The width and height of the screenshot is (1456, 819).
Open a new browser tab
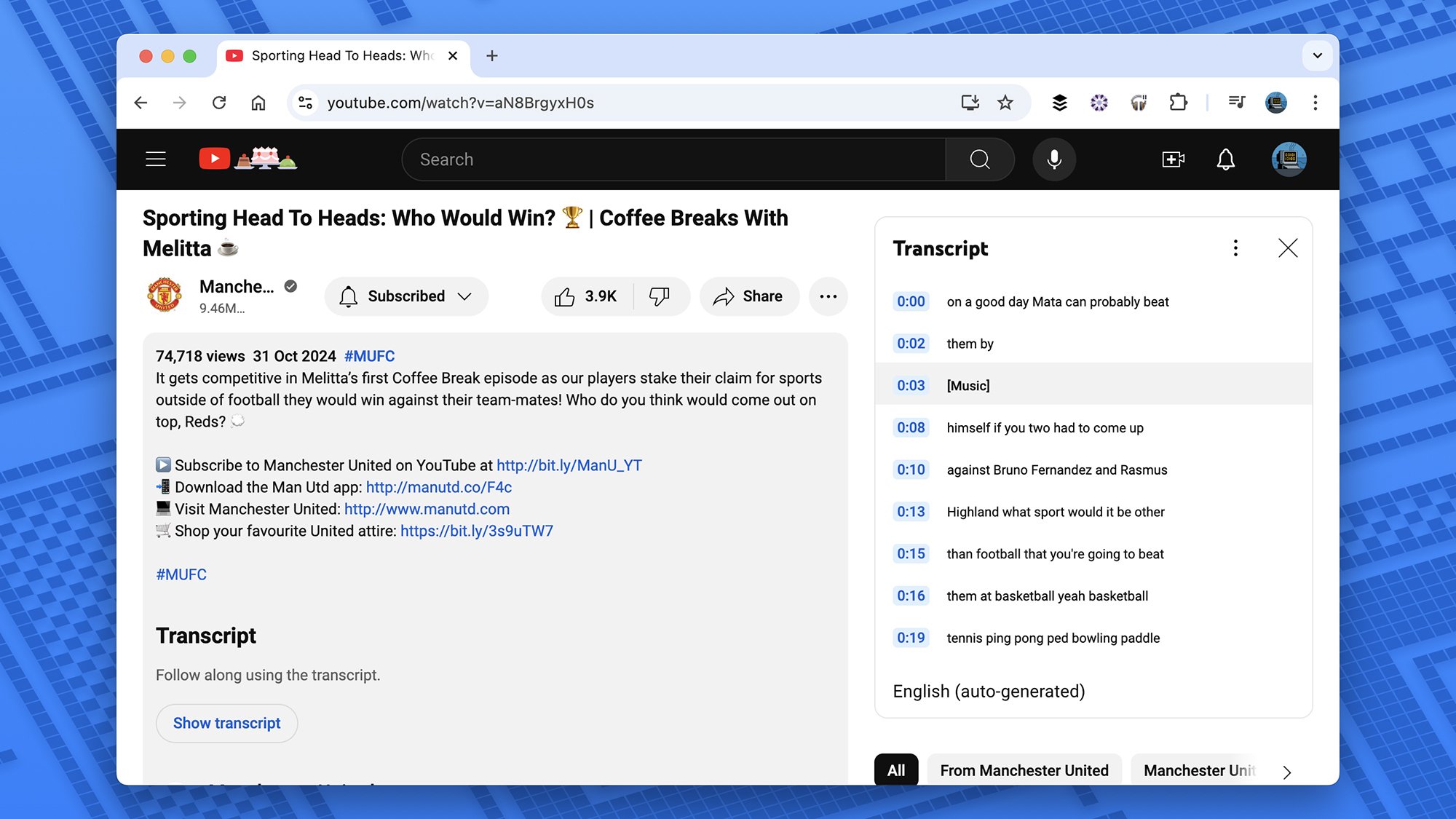click(x=492, y=56)
